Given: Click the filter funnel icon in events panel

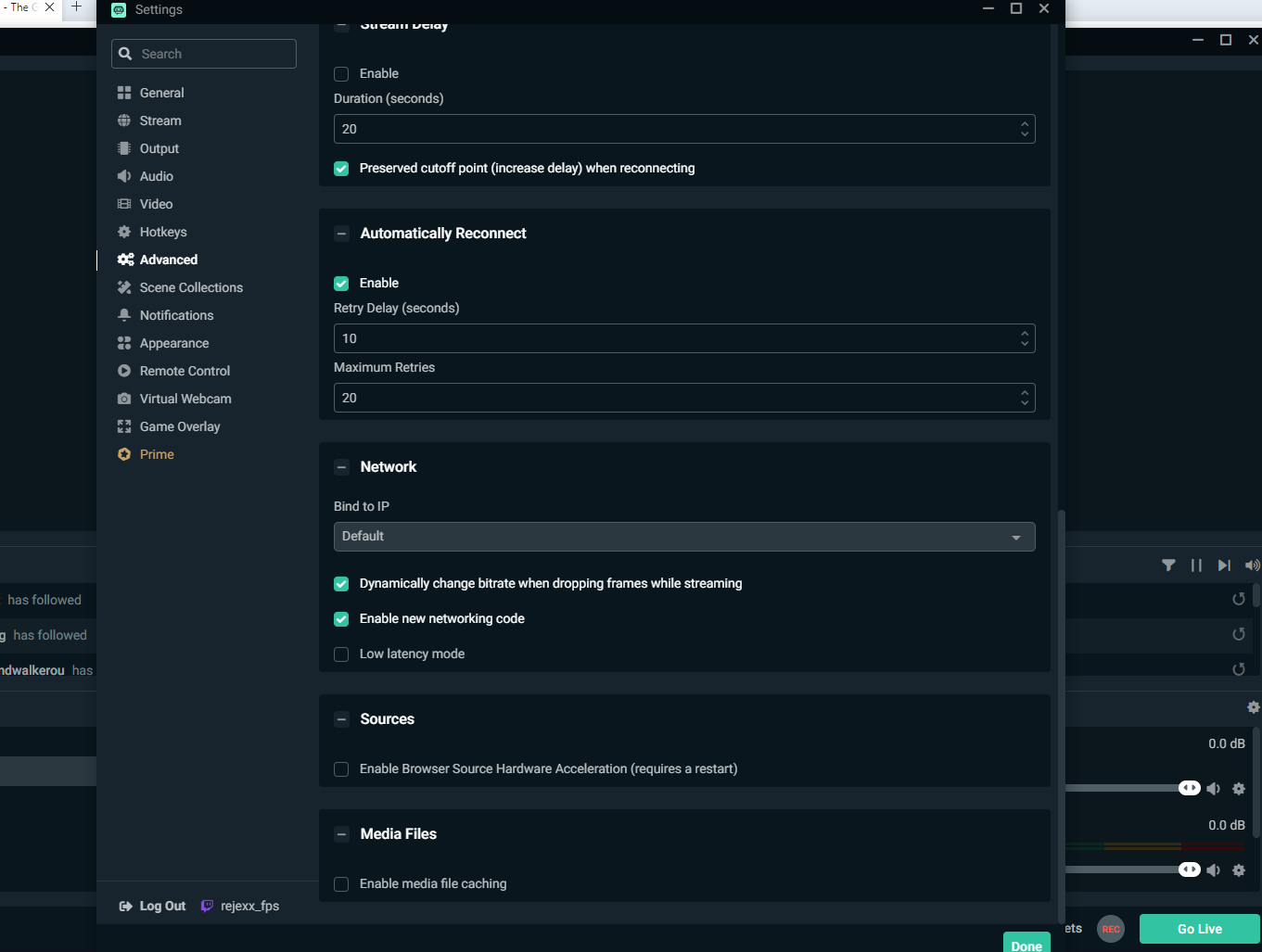Looking at the screenshot, I should 1168,565.
